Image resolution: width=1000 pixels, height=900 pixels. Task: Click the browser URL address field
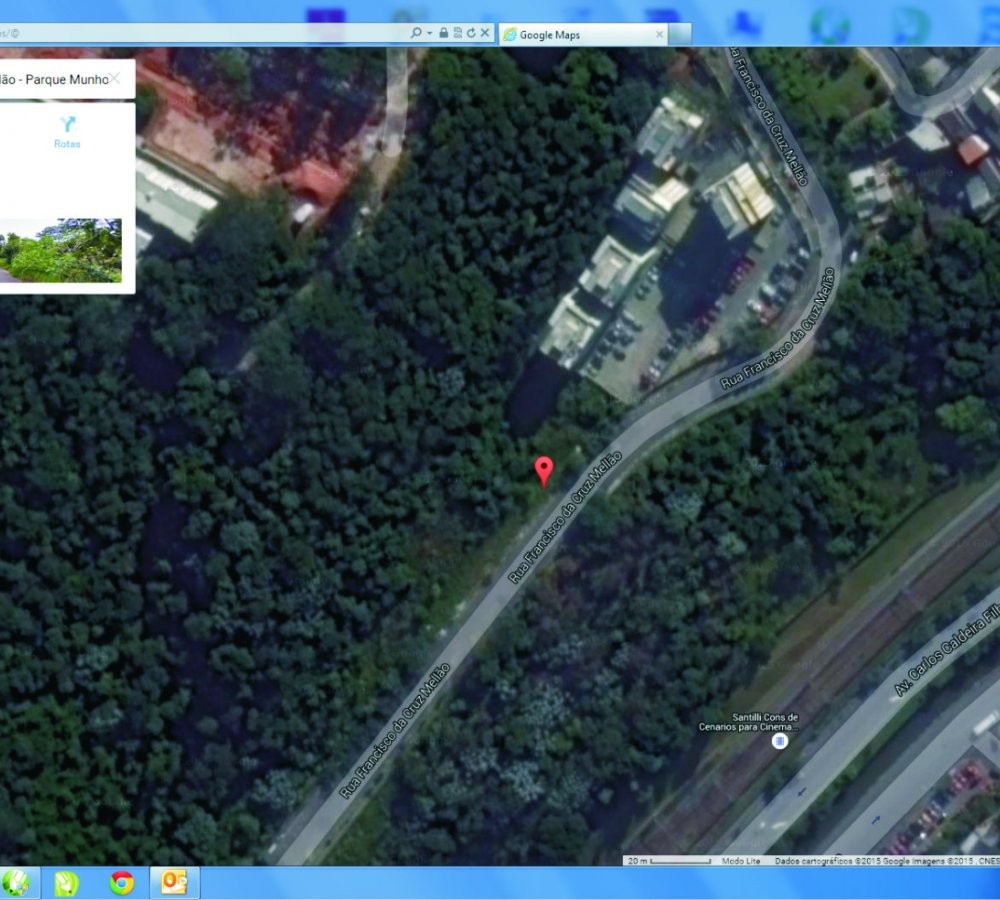point(200,33)
